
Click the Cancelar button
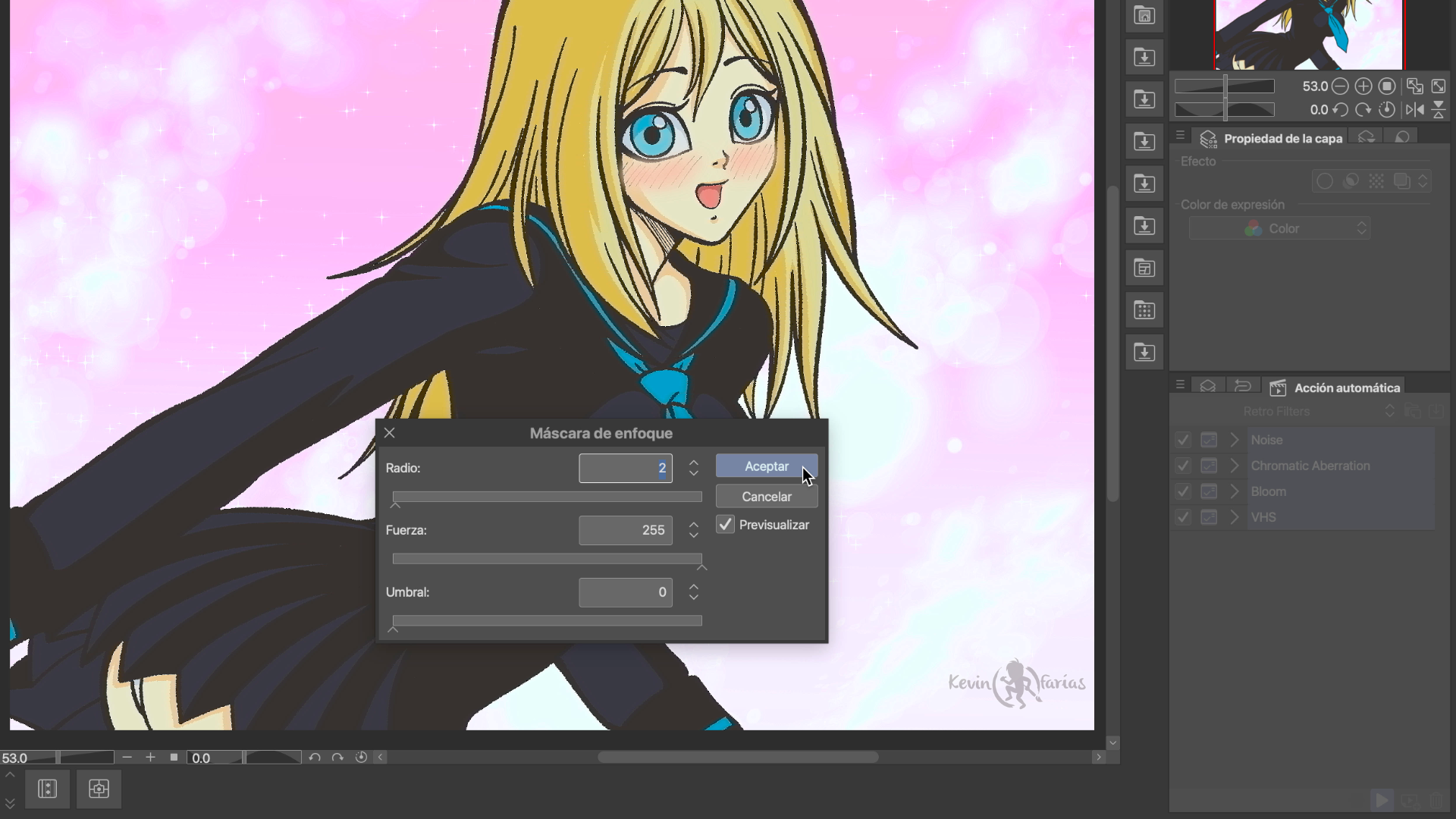point(766,497)
